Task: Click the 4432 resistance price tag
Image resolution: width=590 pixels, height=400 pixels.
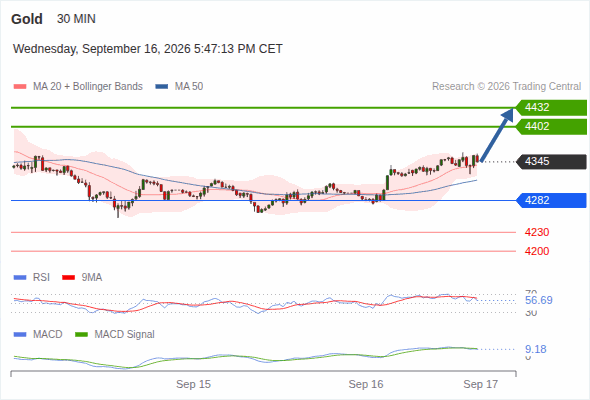Action: (x=551, y=108)
